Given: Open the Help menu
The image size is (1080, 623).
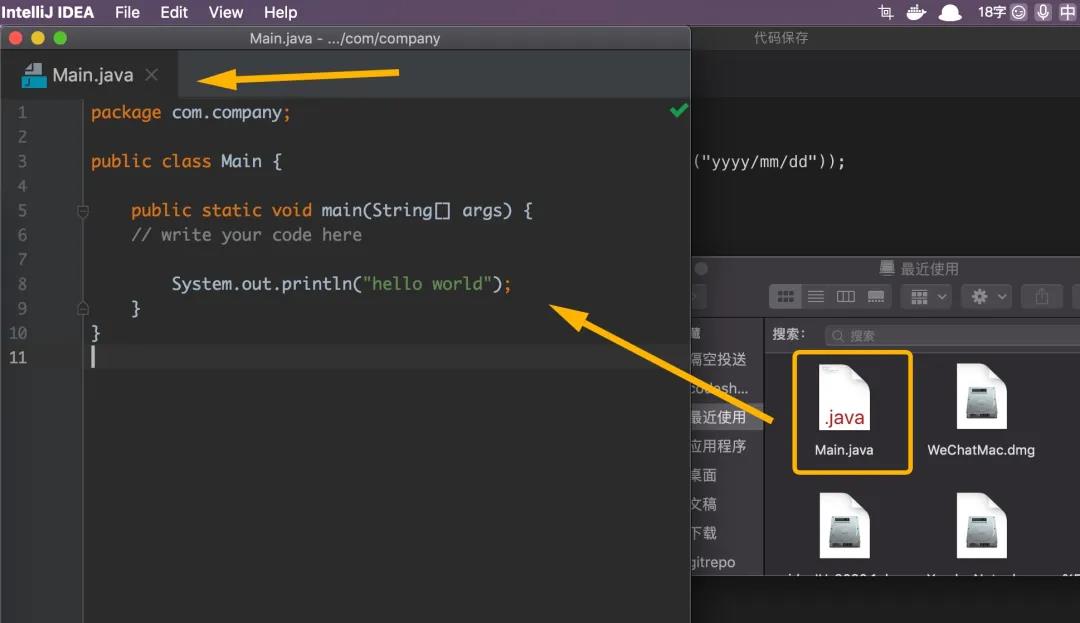Looking at the screenshot, I should coord(280,12).
